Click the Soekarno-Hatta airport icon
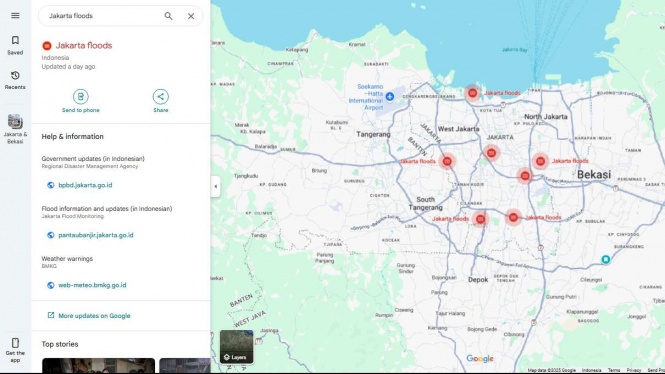 (x=390, y=97)
